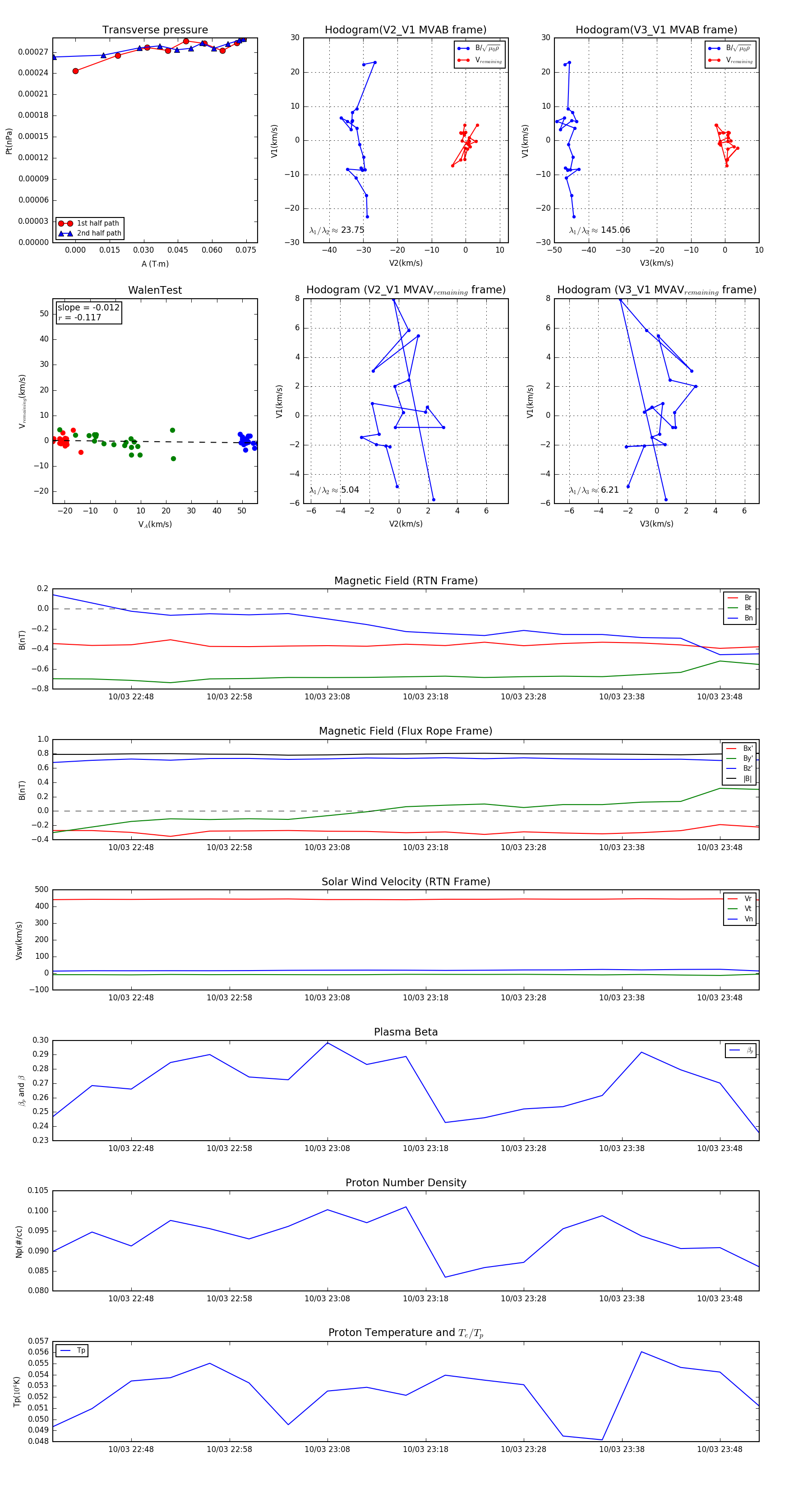
Task: Click the 'Vn' legend entry
Action: click(740, 919)
